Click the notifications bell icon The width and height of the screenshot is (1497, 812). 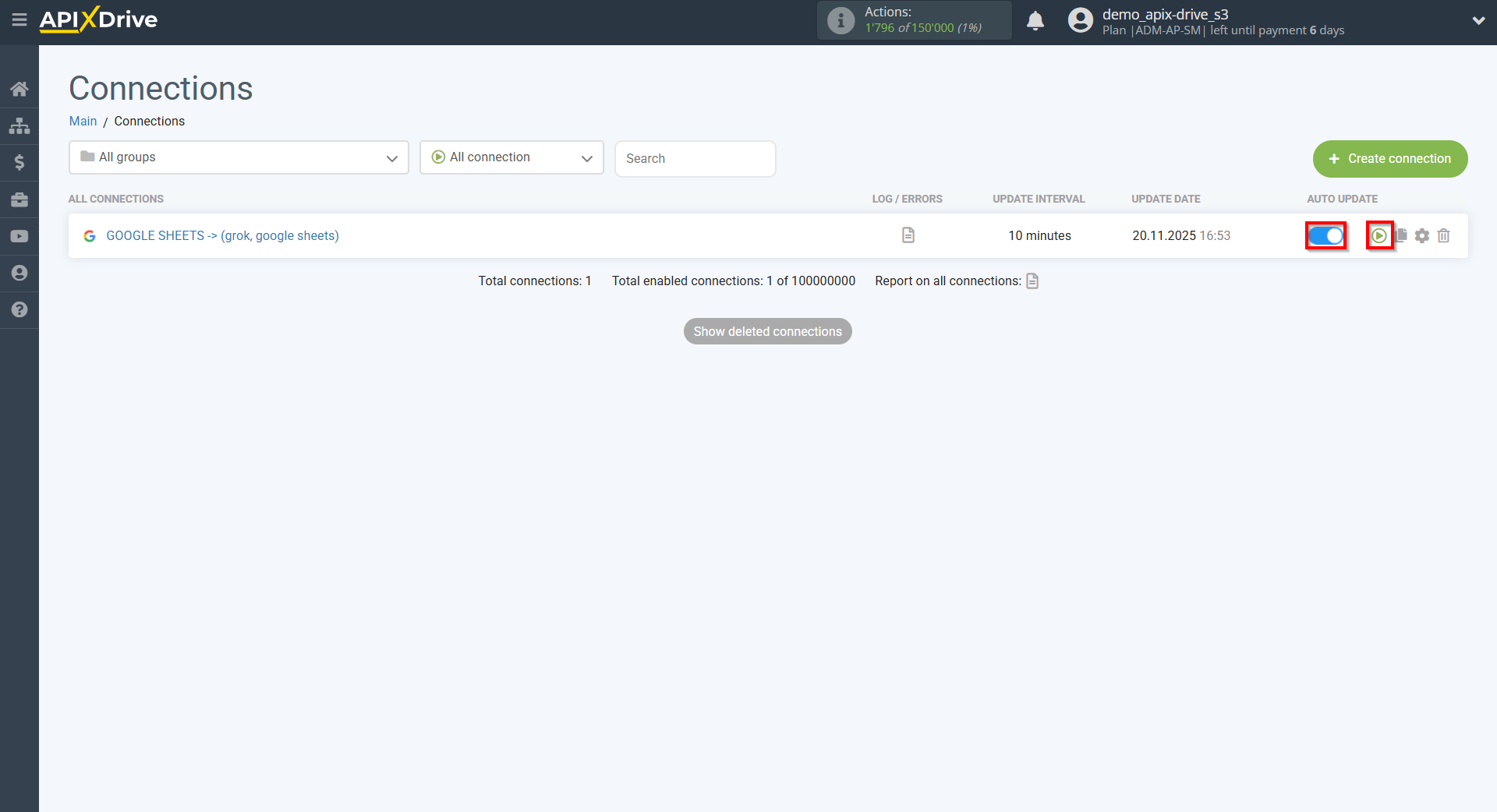coord(1035,21)
